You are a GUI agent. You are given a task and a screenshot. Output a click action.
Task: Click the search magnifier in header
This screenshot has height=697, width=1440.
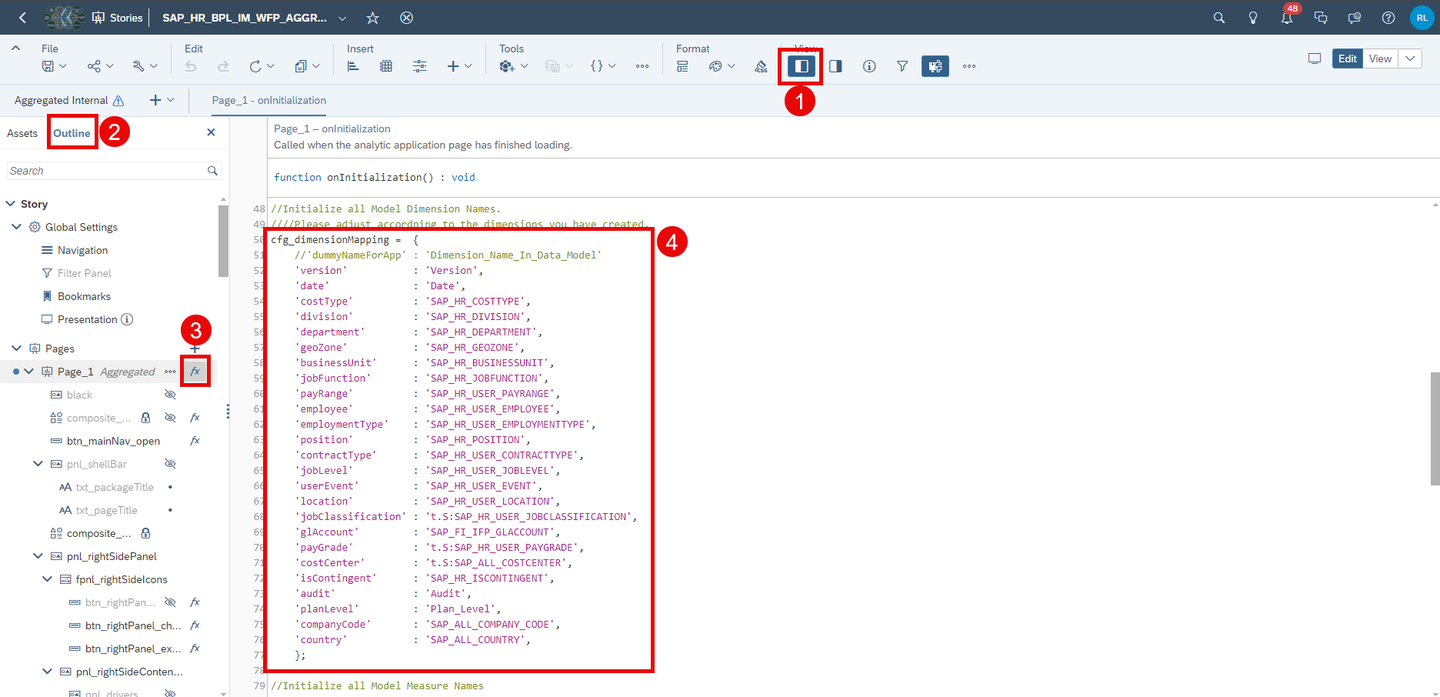(1219, 17)
